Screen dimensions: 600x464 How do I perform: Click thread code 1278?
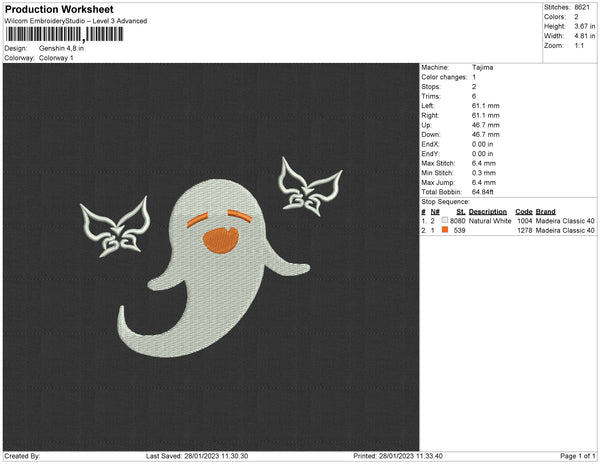[x=525, y=230]
